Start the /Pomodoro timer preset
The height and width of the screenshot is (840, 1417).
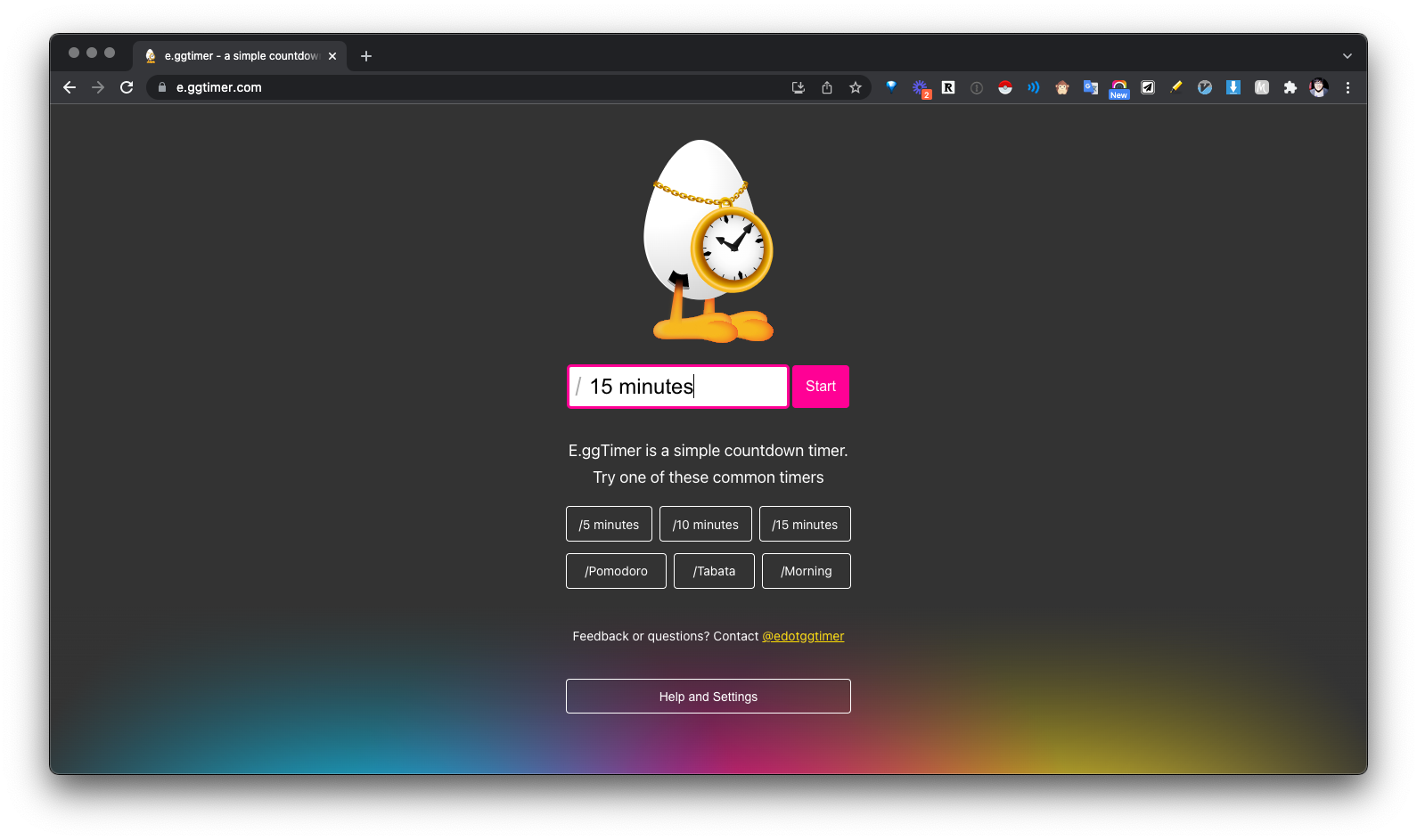pyautogui.click(x=616, y=571)
